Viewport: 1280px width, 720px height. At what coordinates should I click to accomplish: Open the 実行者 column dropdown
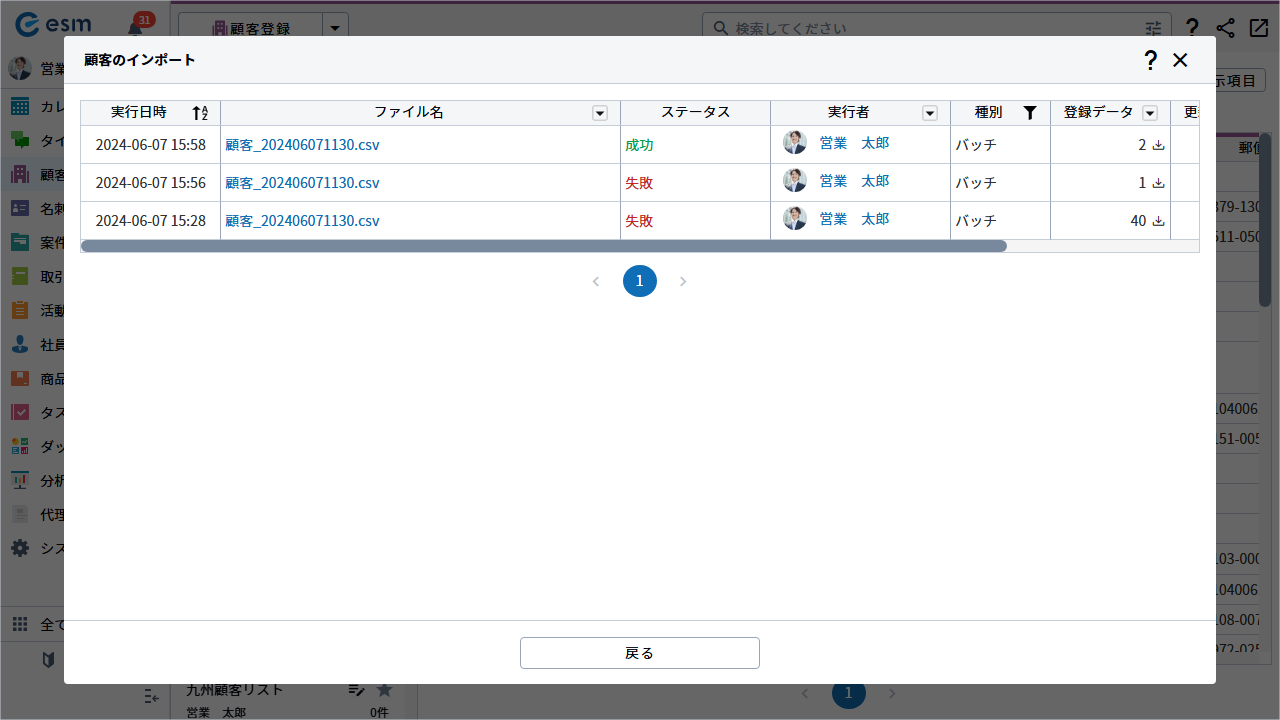[930, 113]
